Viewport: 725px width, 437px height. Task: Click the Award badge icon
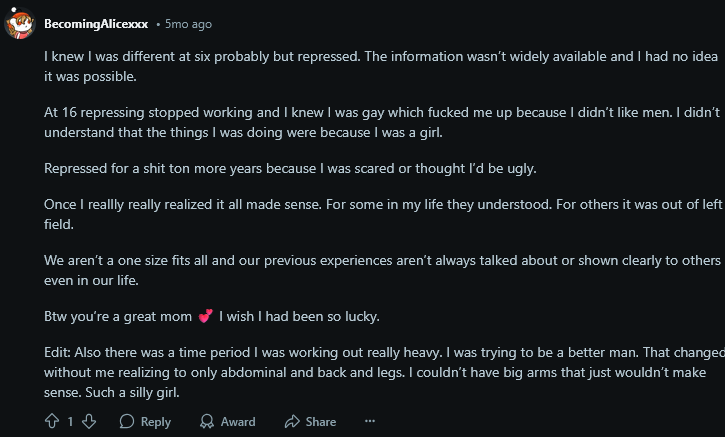(x=207, y=422)
